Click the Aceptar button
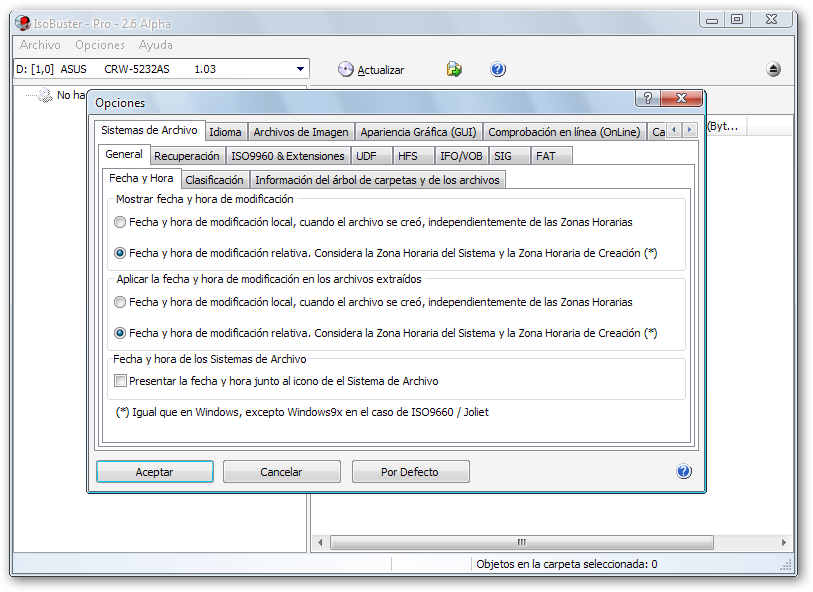The width and height of the screenshot is (813, 592). click(154, 472)
